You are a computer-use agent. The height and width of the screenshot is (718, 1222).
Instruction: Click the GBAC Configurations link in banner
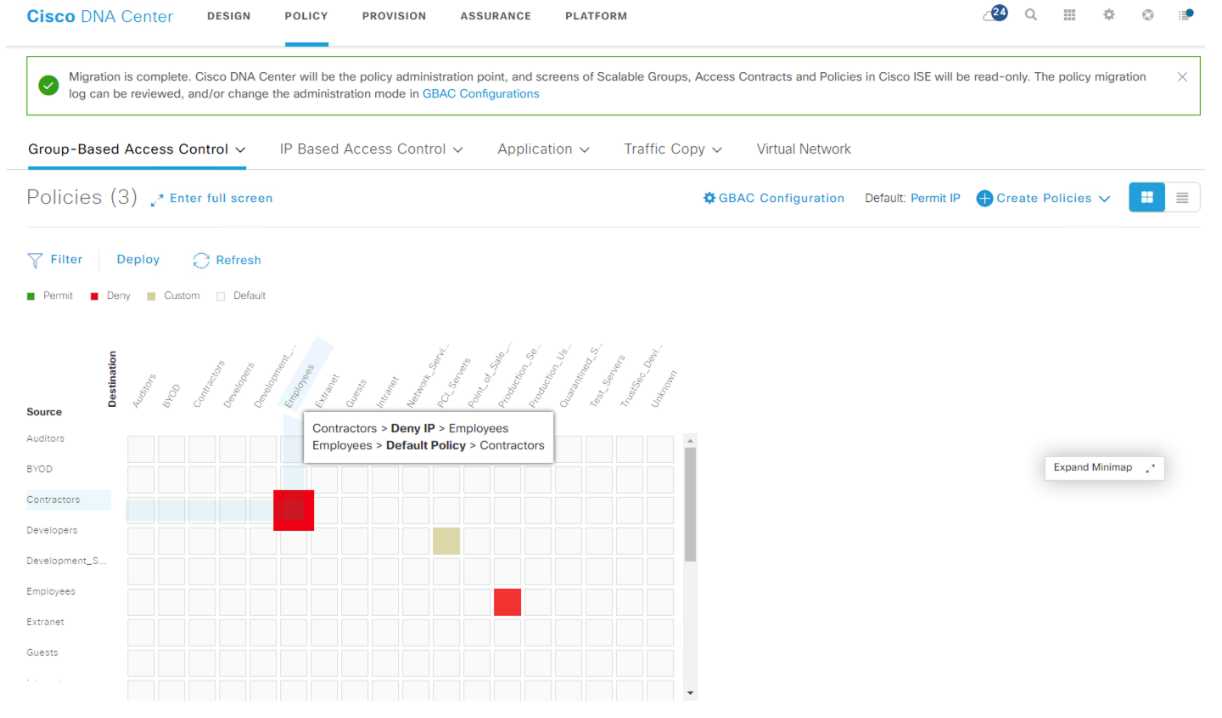tap(480, 94)
